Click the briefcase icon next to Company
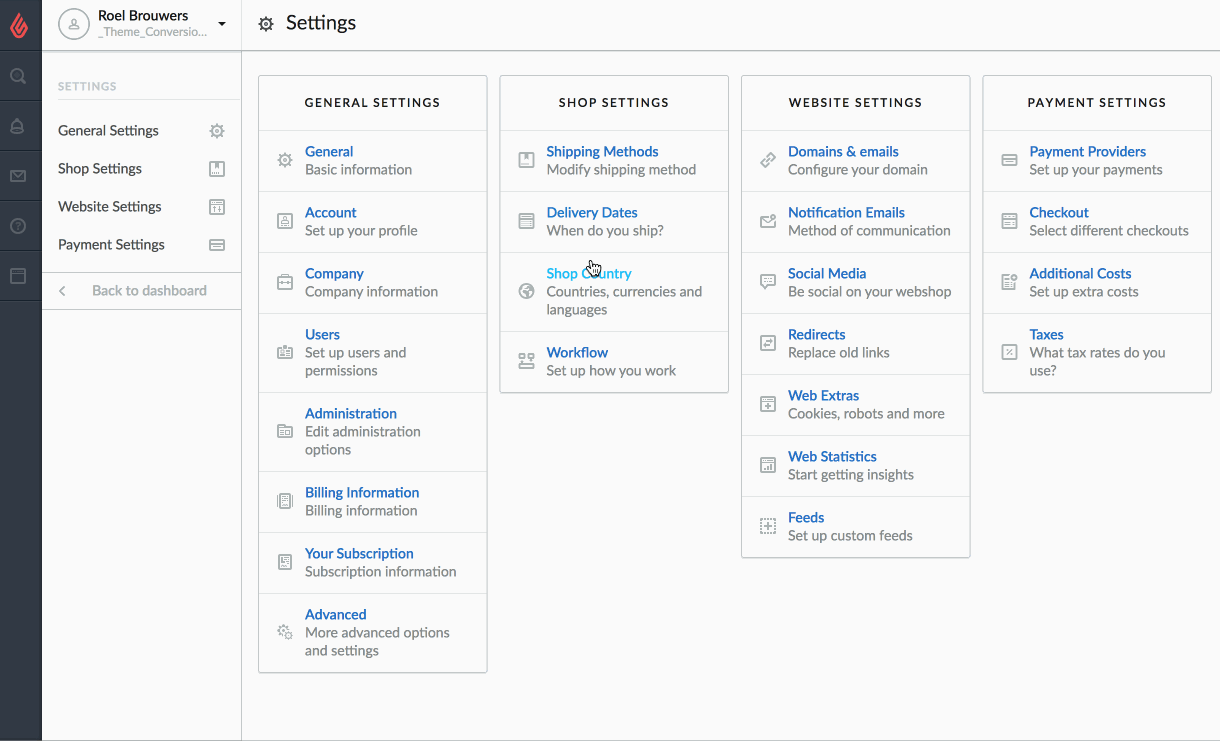 tap(285, 282)
